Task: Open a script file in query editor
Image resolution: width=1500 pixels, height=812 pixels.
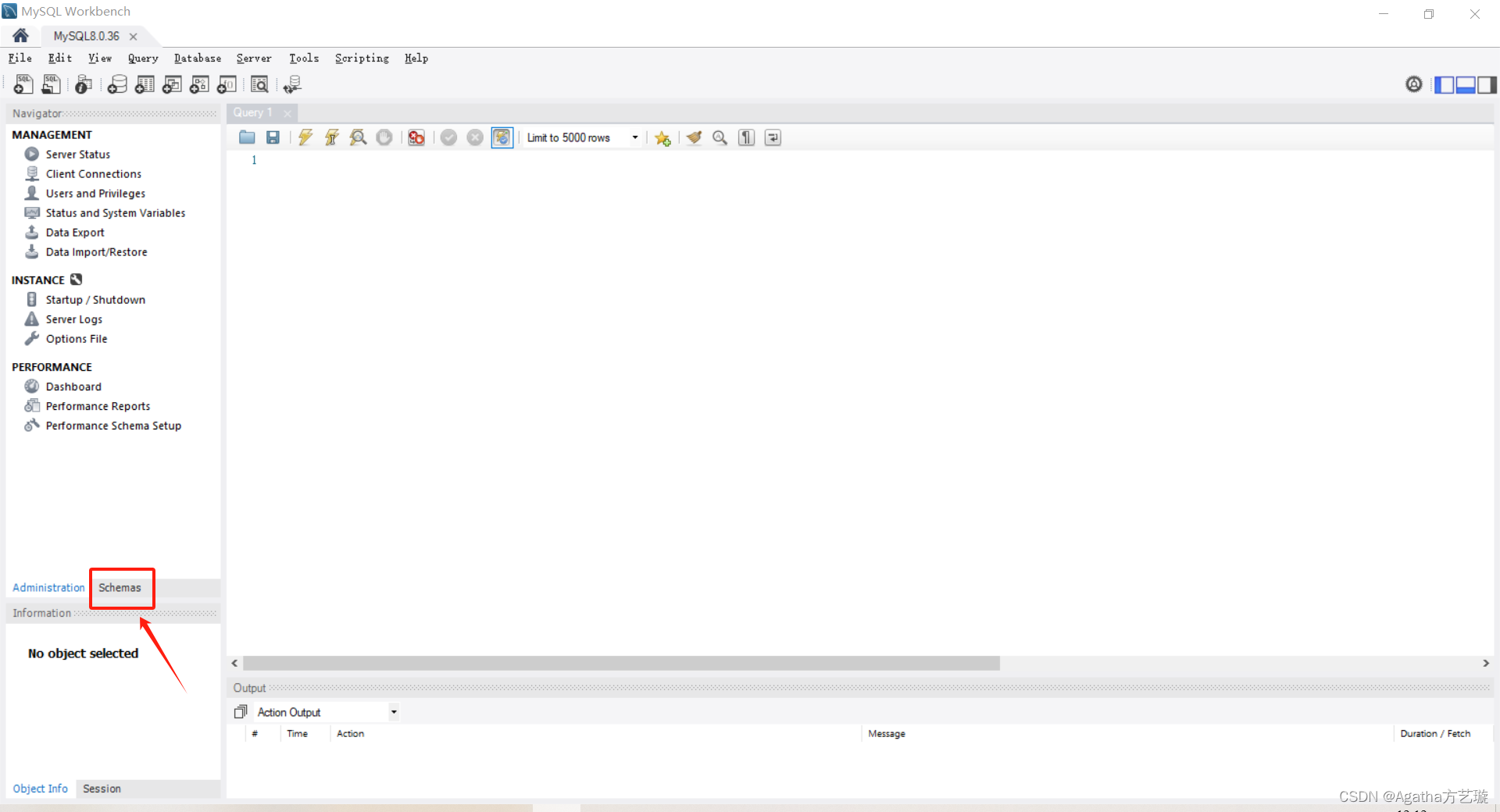Action: [247, 137]
